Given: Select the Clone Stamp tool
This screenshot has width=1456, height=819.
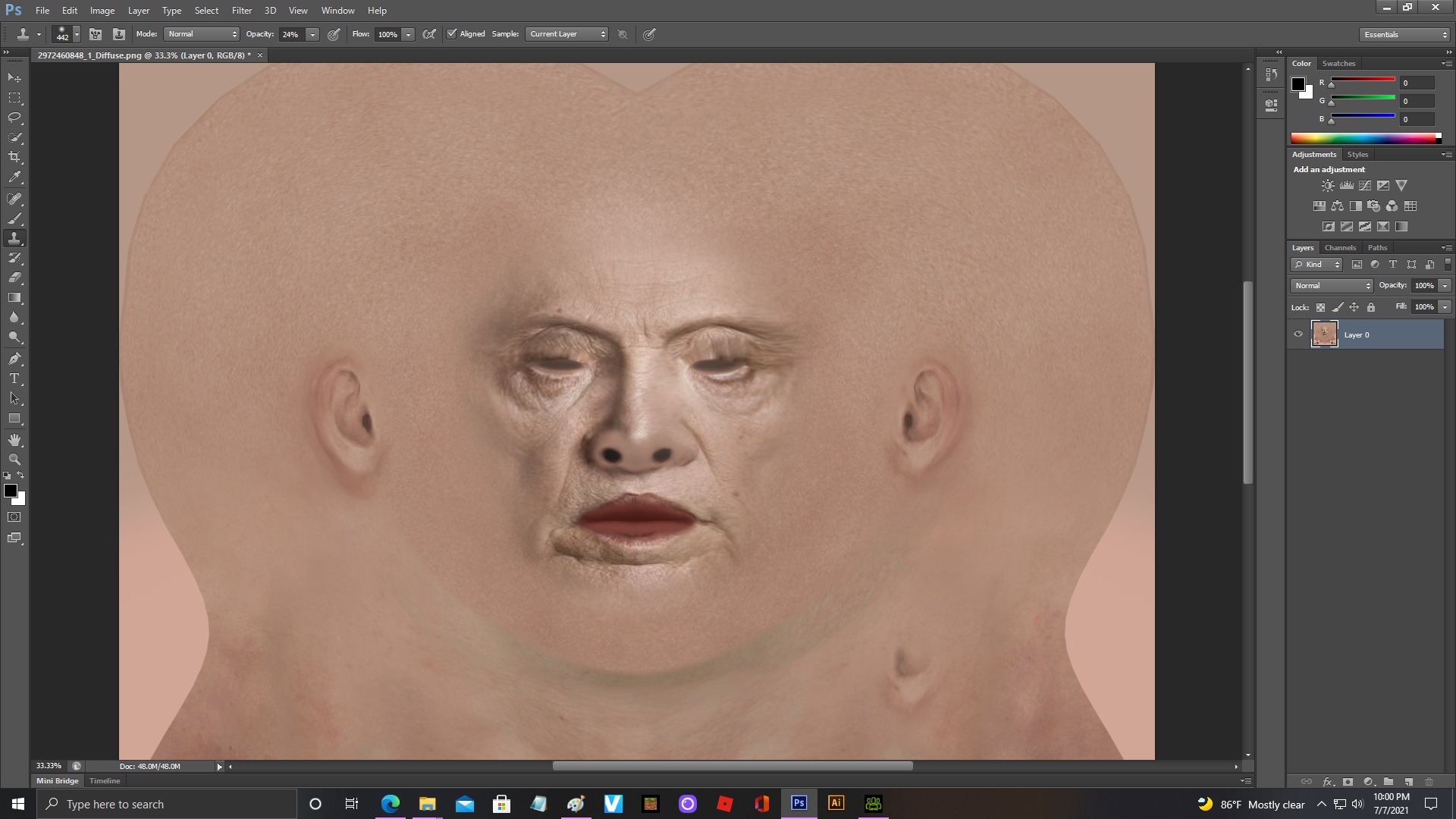Looking at the screenshot, I should [14, 238].
